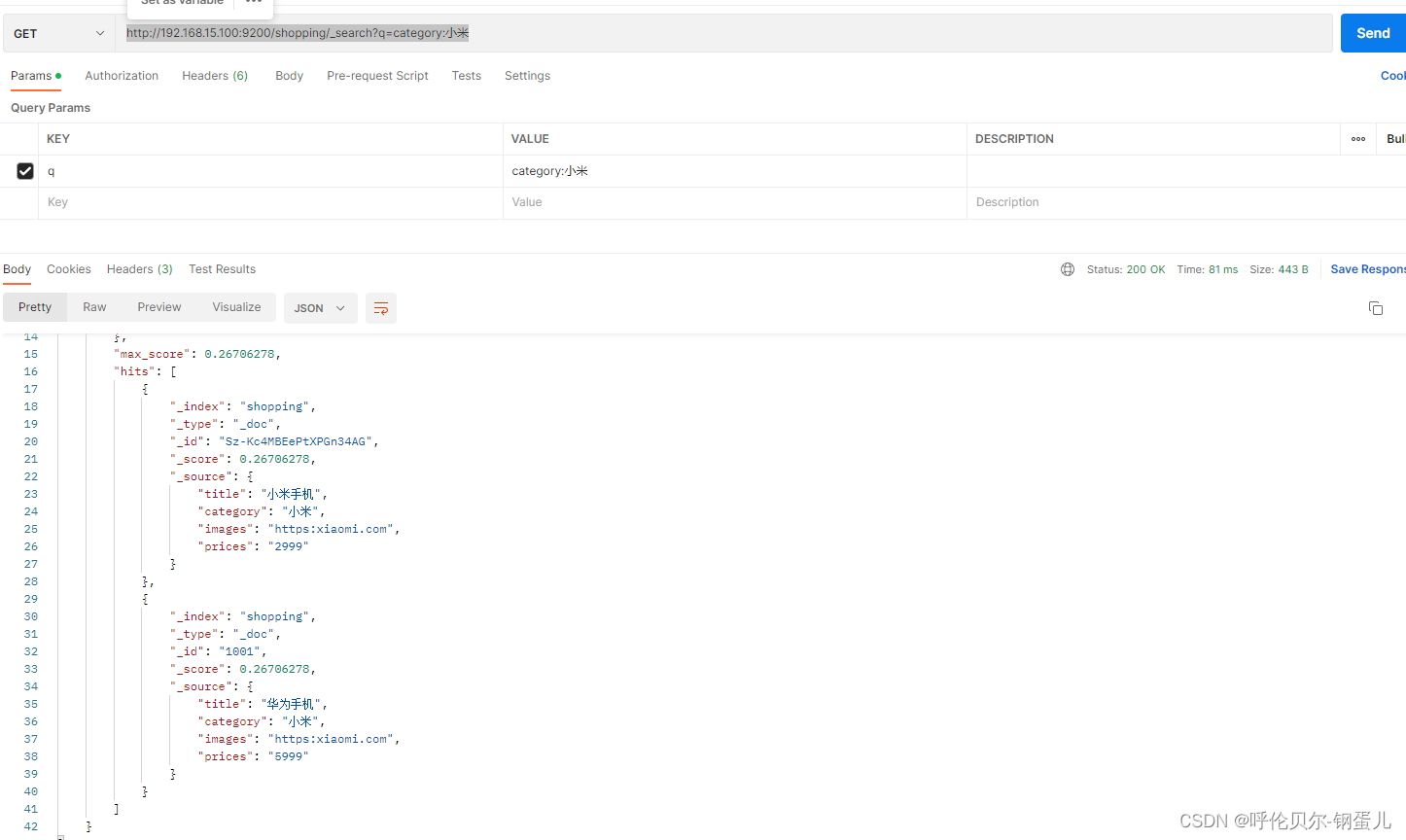Open the JSON format dropdown
1406x840 pixels.
click(320, 308)
